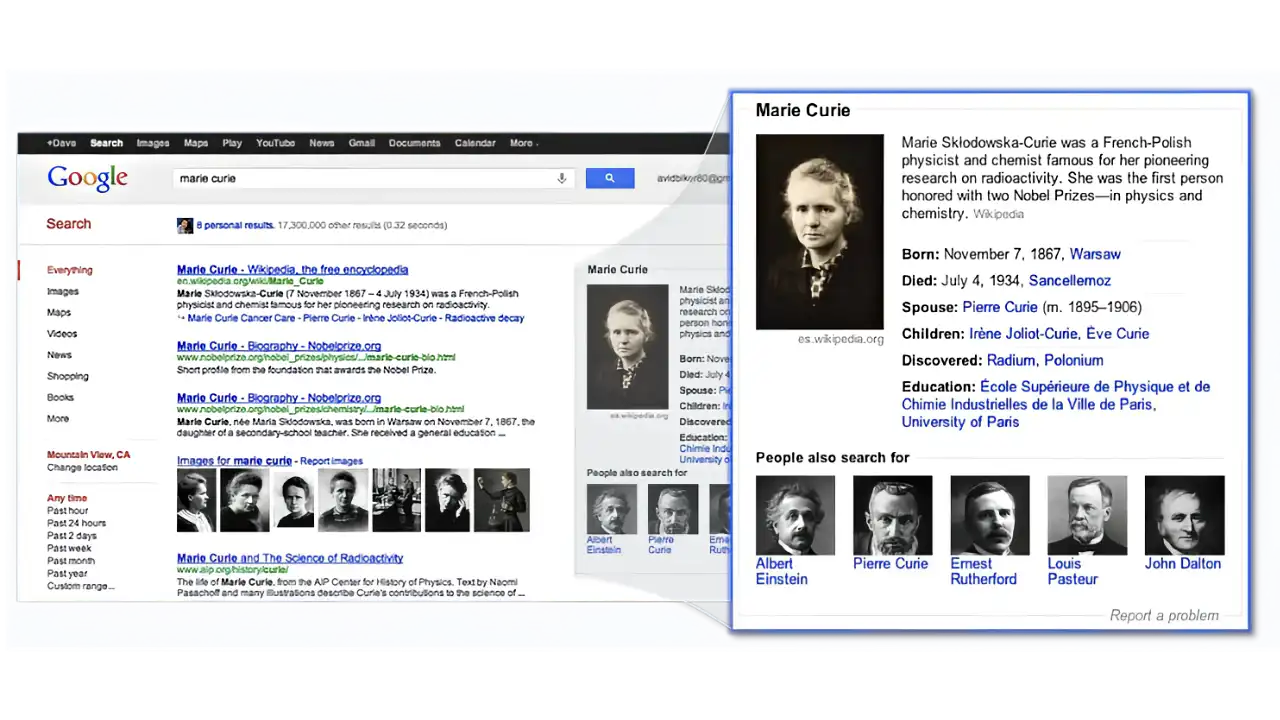Click Pierre Curie photo in enlarged panel
Screen dimensions: 1280x720
tap(892, 515)
